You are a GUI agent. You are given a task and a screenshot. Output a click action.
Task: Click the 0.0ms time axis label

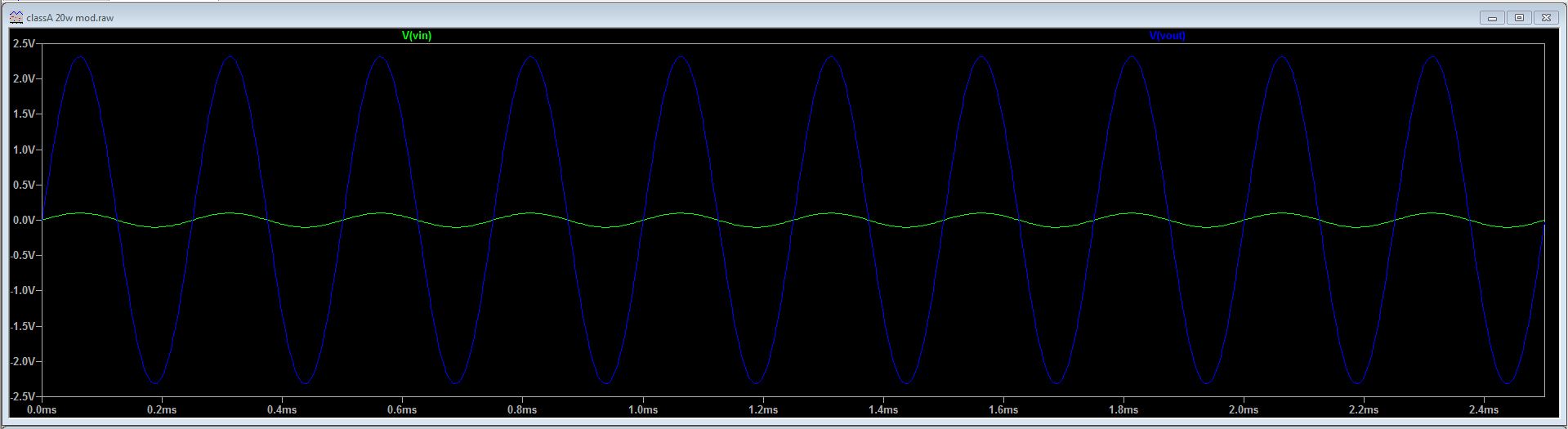point(42,409)
